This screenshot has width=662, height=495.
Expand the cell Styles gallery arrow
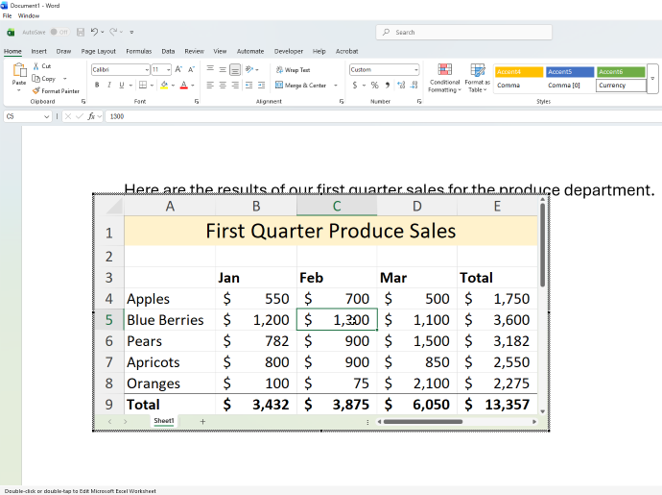(x=653, y=78)
